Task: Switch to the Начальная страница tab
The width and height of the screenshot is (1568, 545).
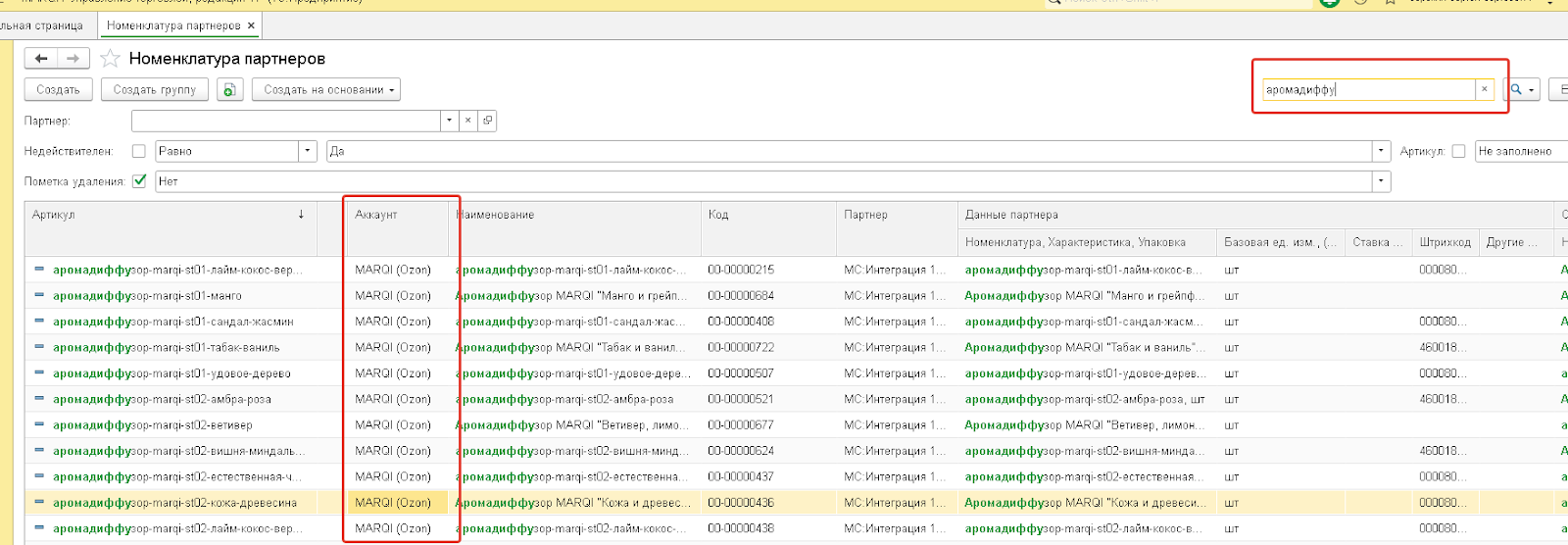Action: (42, 25)
